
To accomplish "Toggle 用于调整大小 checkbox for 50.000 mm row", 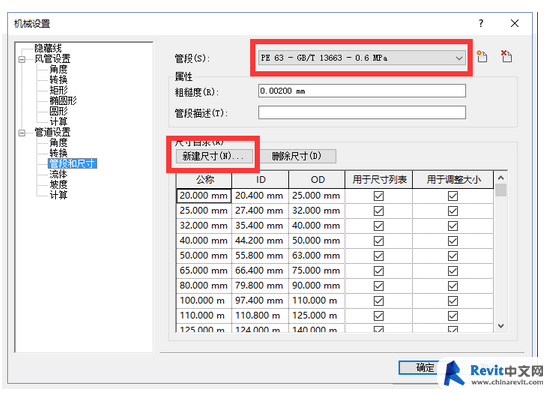I will (453, 256).
